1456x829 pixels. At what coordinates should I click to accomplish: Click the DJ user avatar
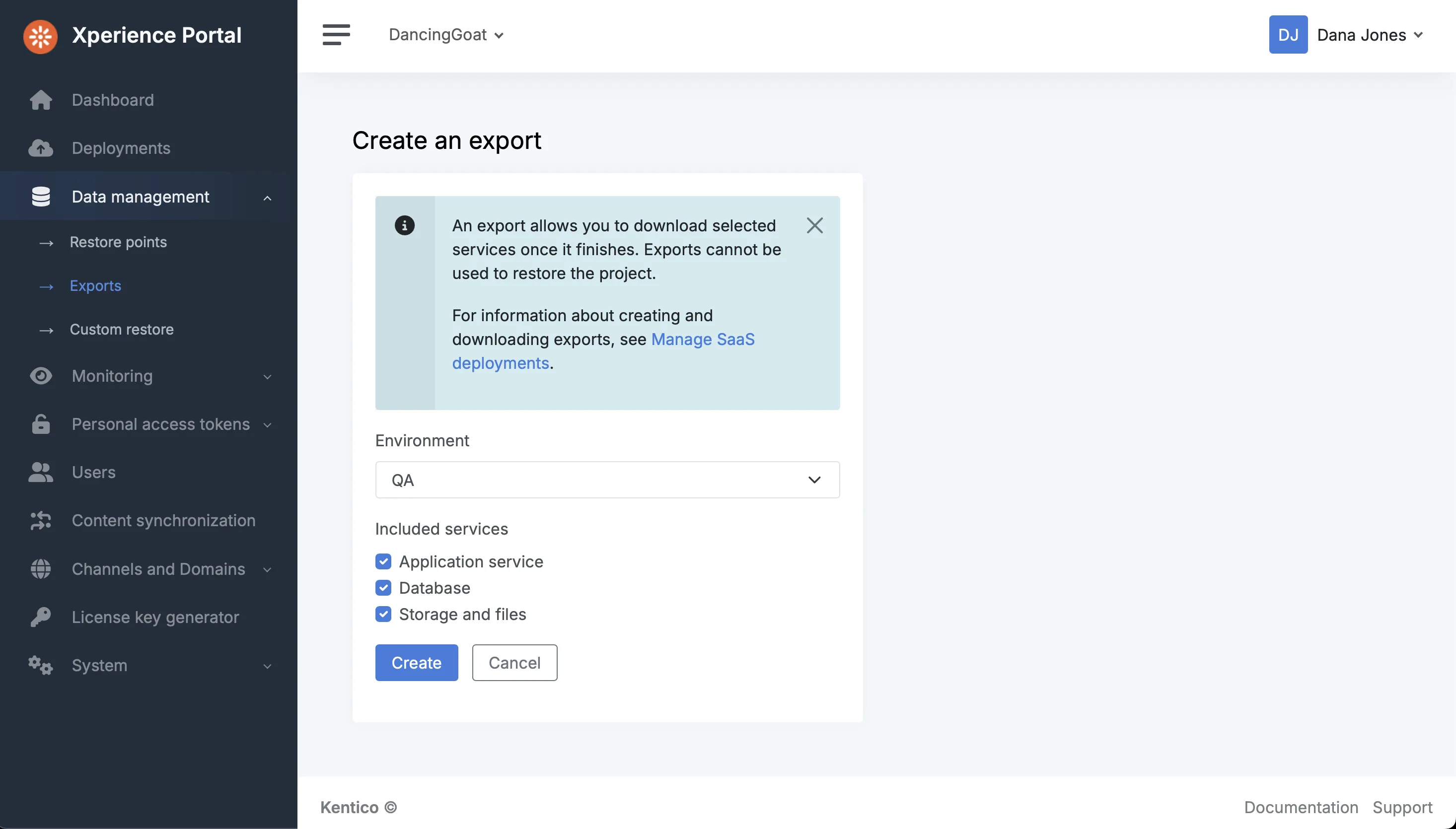1288,35
